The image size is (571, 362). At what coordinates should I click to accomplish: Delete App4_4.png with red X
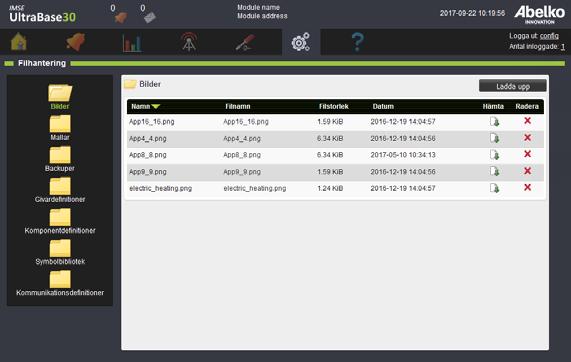527,137
